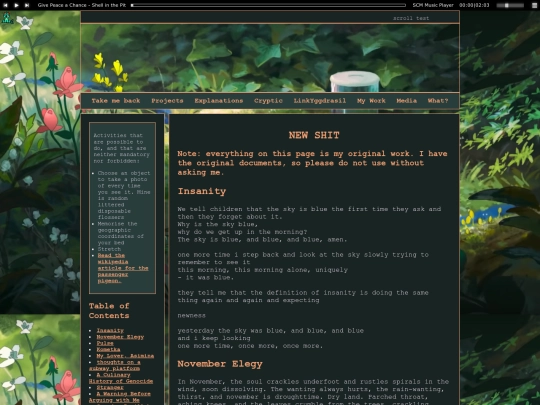
Task: Jump to November Elegy in table of contents
Action: click(x=120, y=337)
